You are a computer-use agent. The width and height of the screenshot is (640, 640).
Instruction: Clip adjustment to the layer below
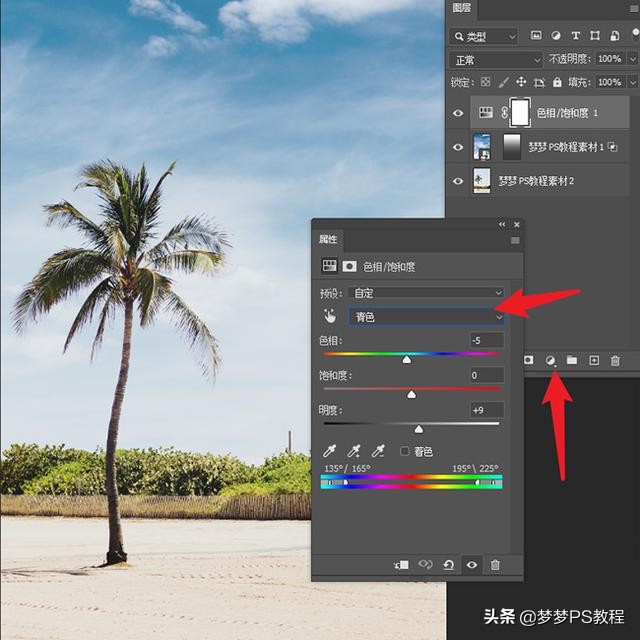coord(401,565)
